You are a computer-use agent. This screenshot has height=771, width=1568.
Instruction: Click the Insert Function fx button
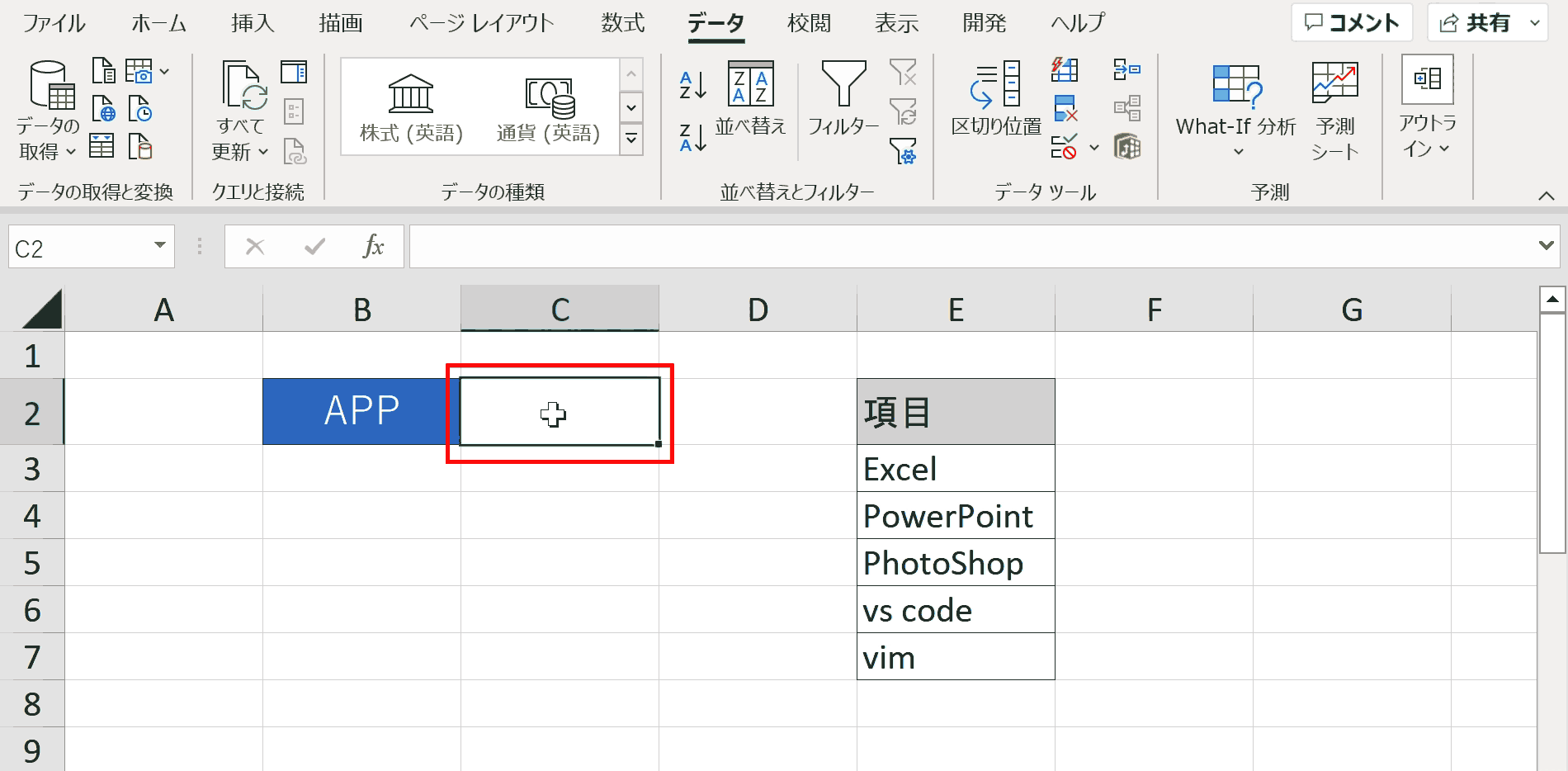[373, 246]
